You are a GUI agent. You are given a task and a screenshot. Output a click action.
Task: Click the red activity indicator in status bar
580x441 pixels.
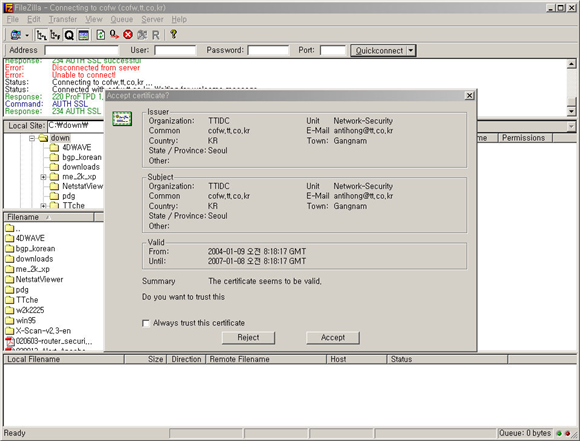pos(567,433)
